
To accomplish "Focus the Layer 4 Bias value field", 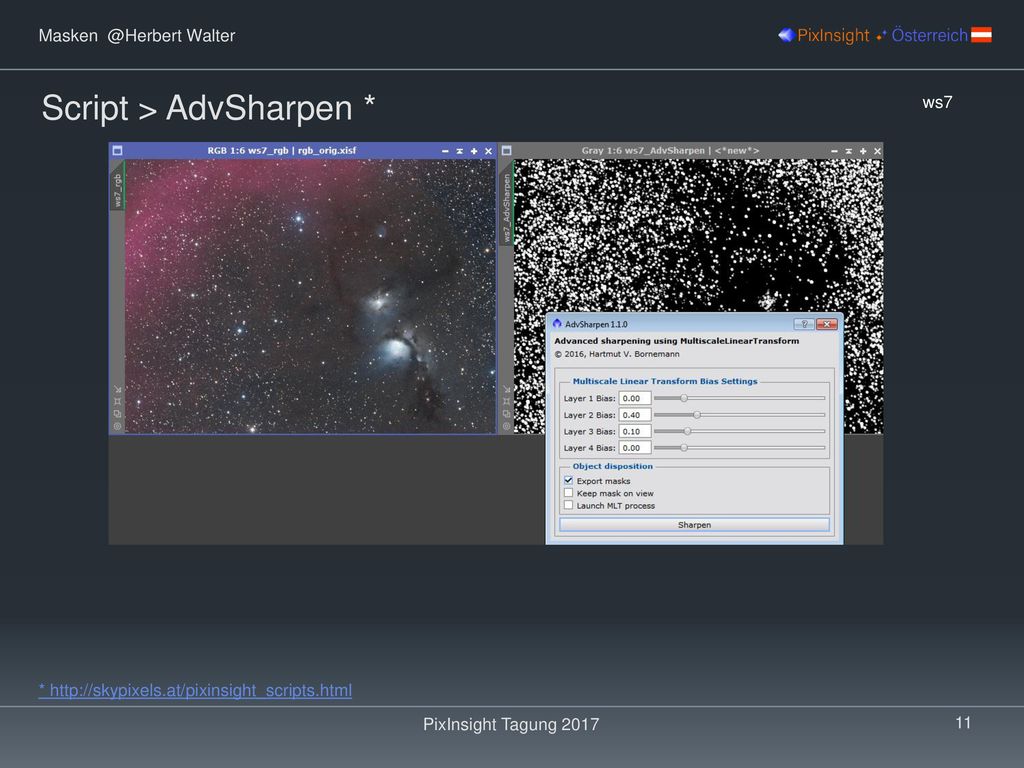I will tap(635, 448).
